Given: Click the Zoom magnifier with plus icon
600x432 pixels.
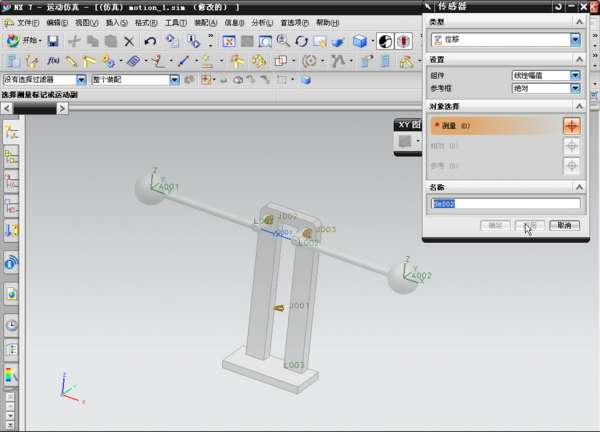Looking at the screenshot, I should 283,41.
